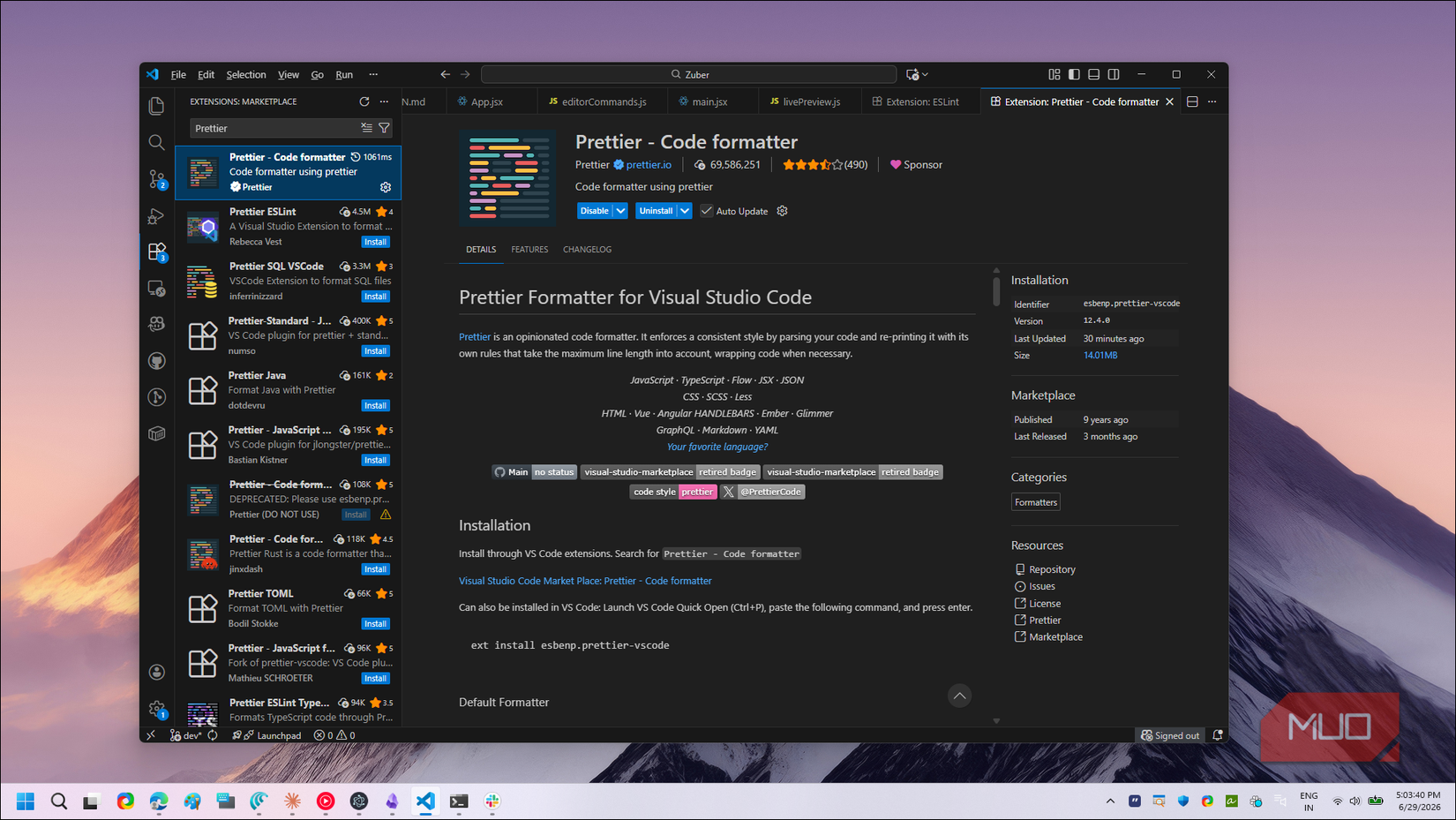Image resolution: width=1456 pixels, height=820 pixels.
Task: Open manage gear for Prettier list item
Action: [x=386, y=187]
